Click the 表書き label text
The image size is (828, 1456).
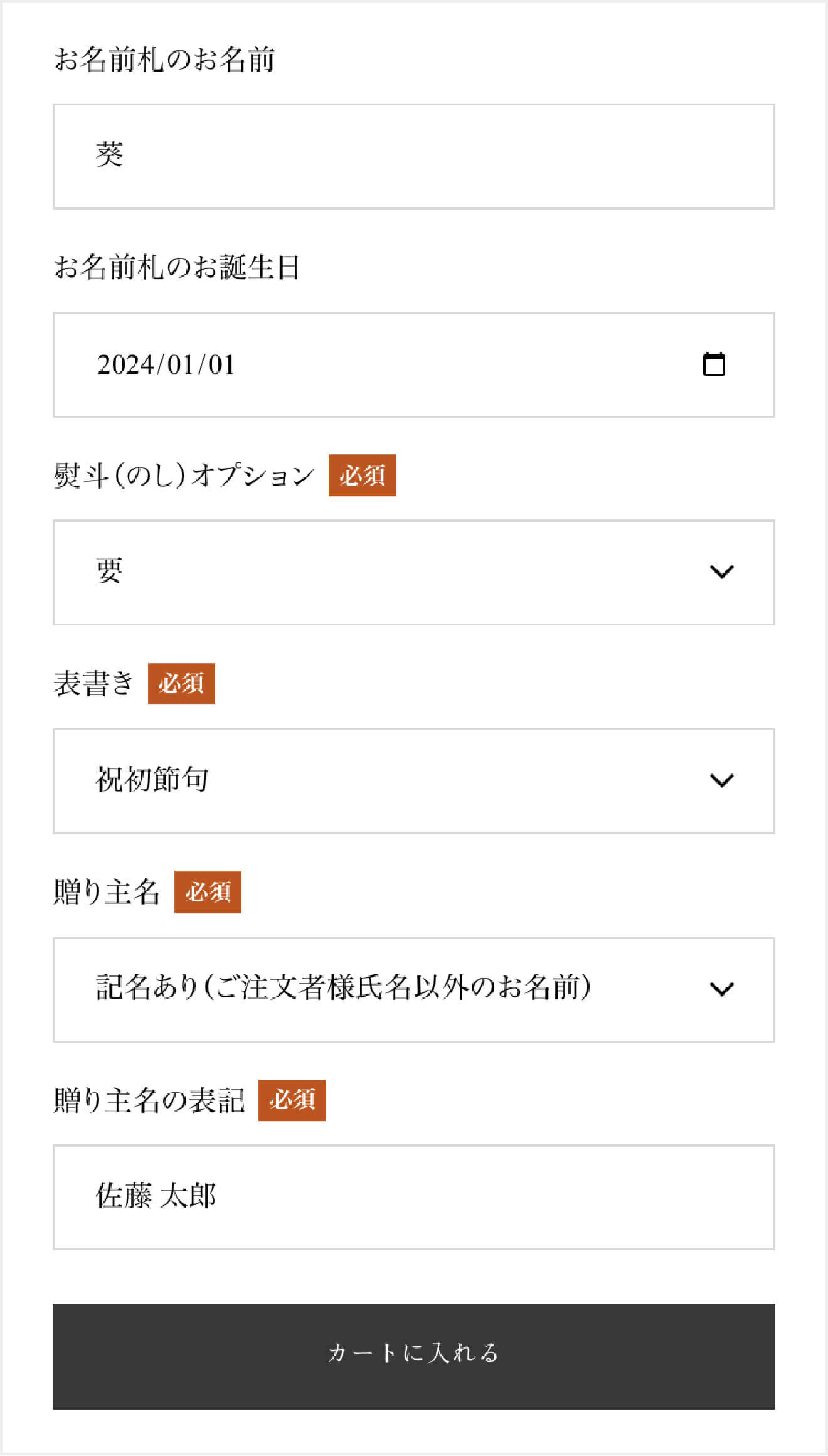93,684
